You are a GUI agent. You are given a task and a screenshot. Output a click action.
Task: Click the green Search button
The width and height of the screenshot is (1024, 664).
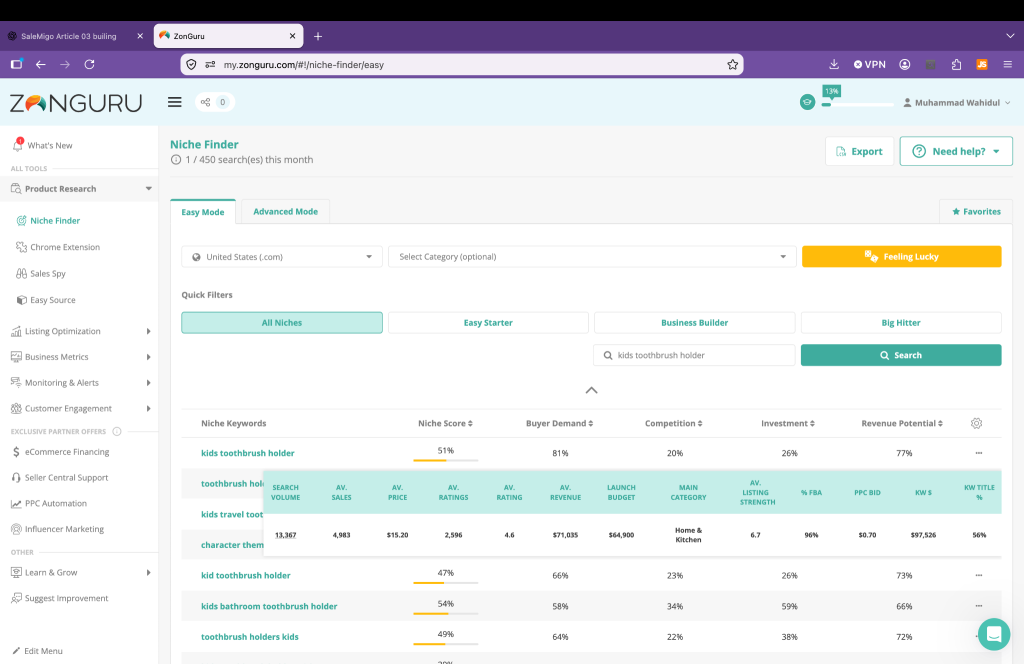click(901, 355)
